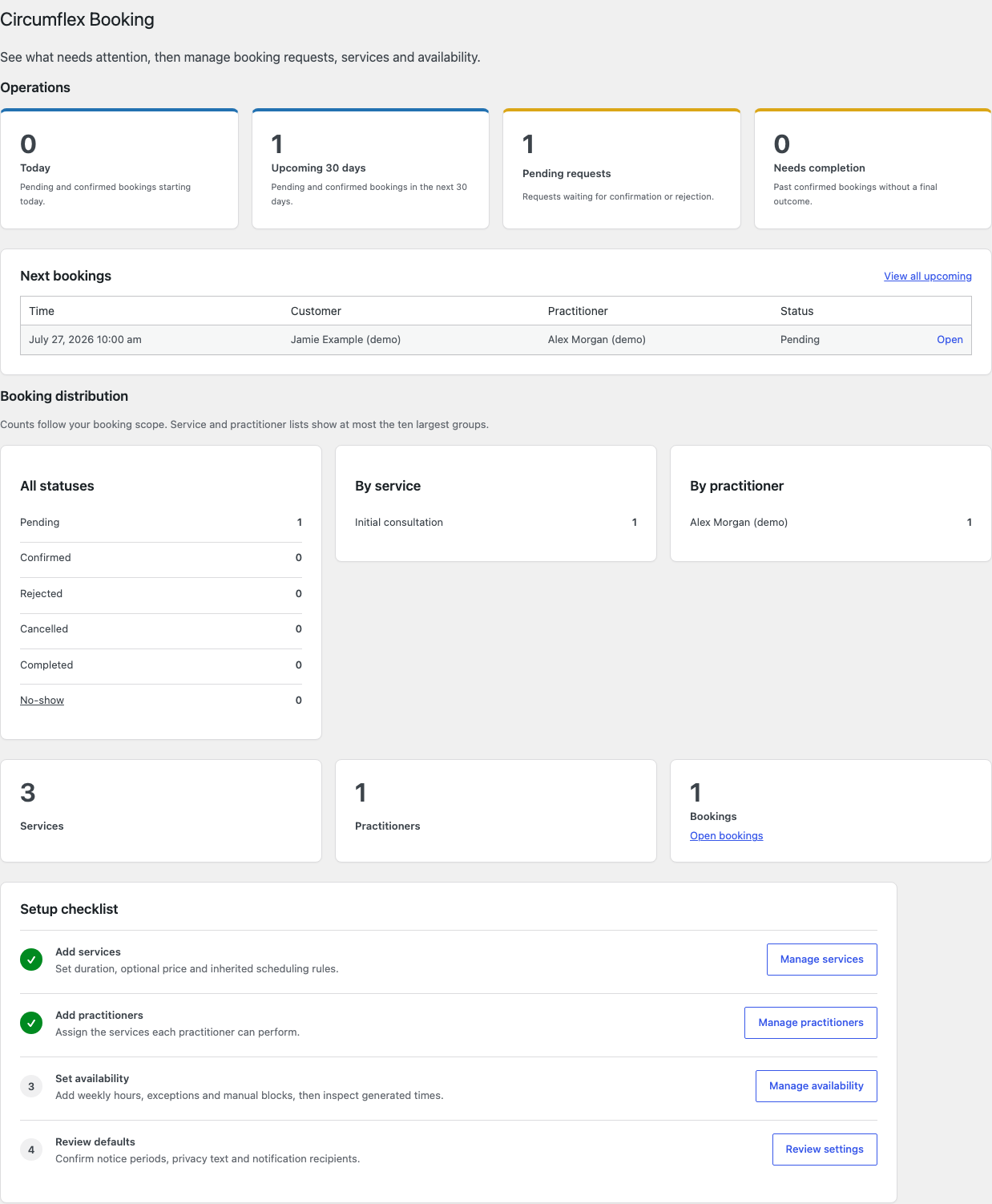
Task: Select the Pending requests card
Action: pyautogui.click(x=622, y=169)
